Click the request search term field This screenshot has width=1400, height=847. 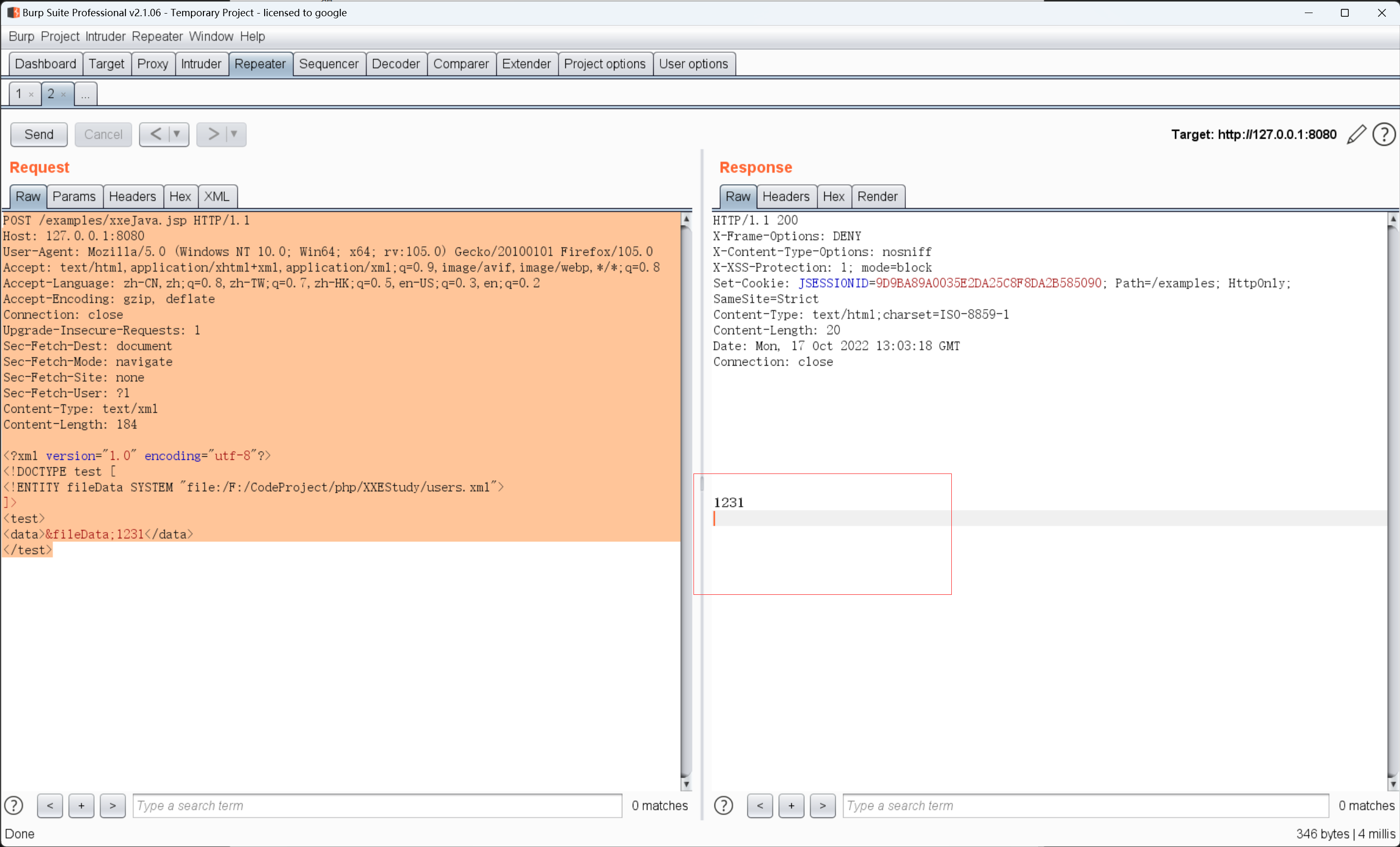pos(377,806)
